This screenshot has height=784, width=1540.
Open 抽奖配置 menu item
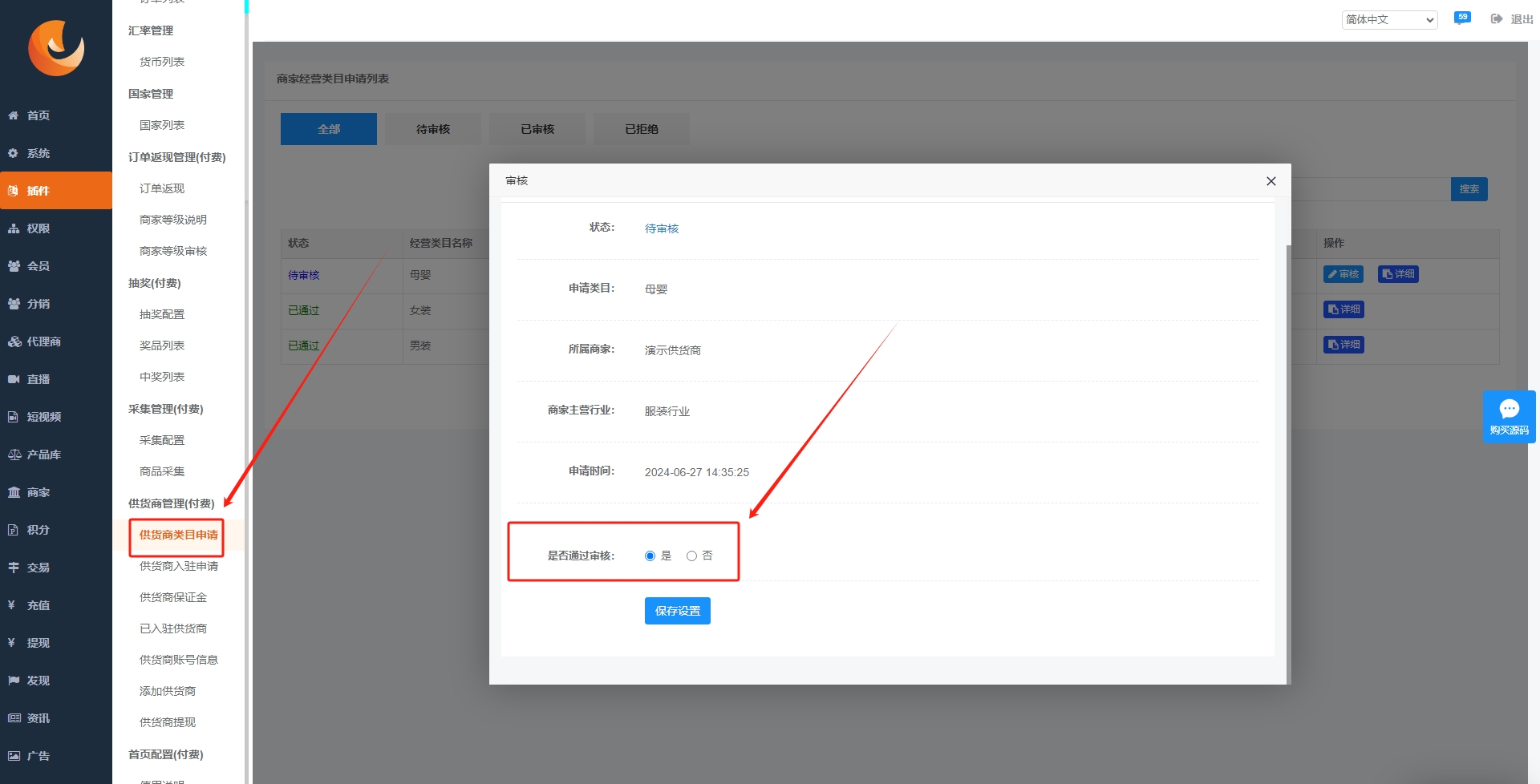[162, 314]
